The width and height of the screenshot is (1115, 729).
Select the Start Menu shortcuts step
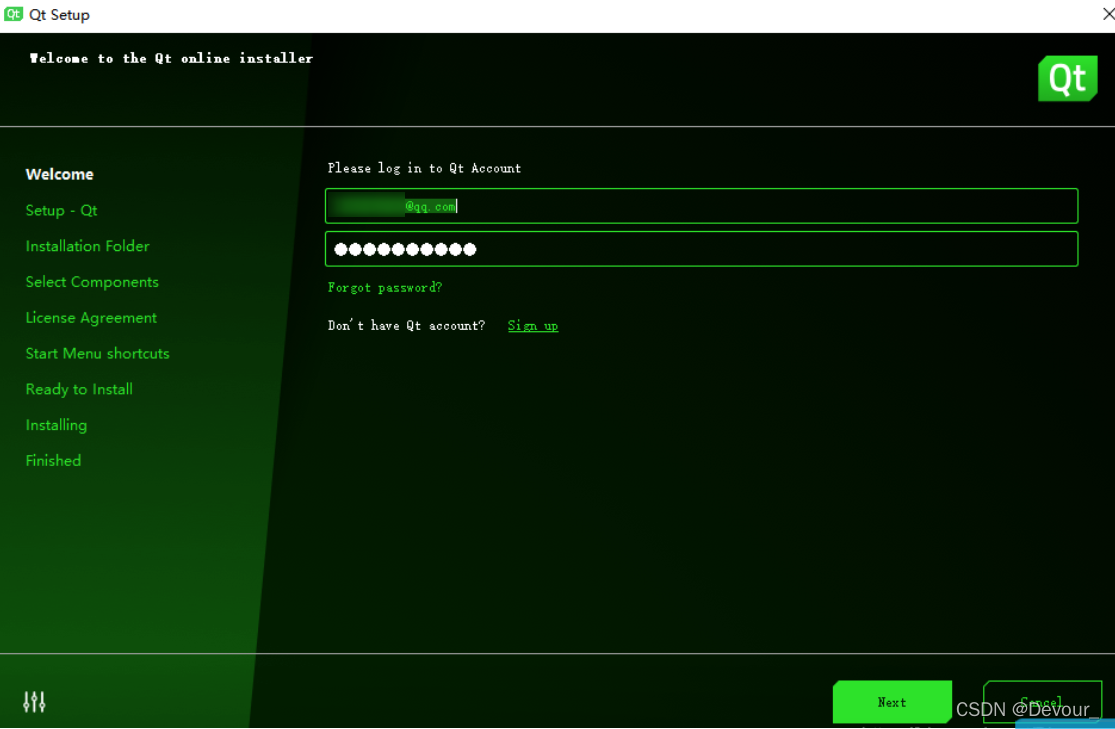point(97,353)
